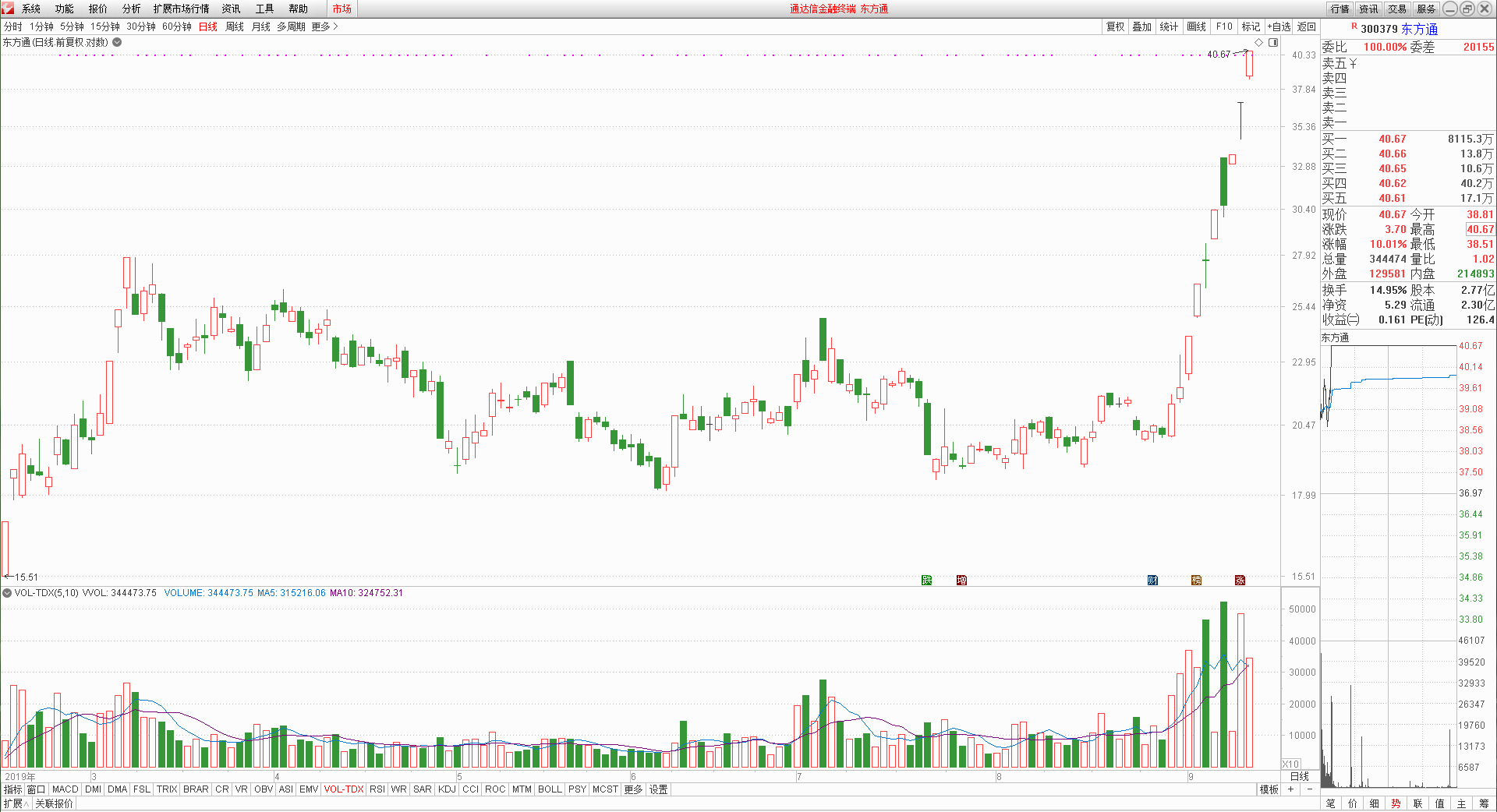Click the 返回 button
1497x812 pixels.
click(1307, 26)
